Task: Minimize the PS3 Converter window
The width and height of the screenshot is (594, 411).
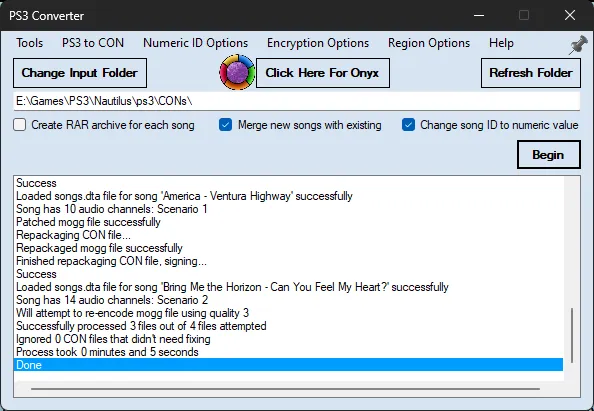Action: coord(479,16)
